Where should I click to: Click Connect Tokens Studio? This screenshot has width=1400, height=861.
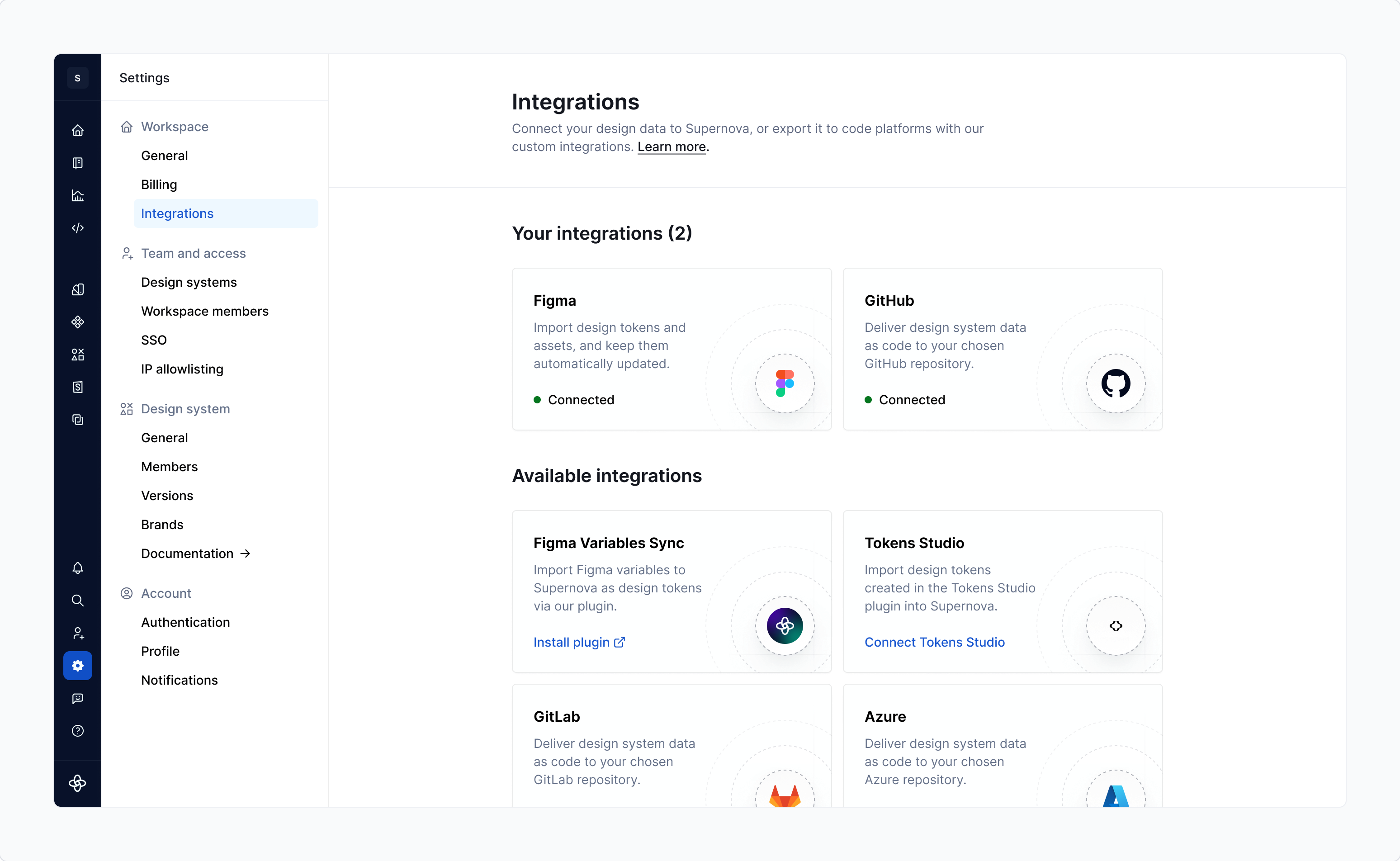coord(934,642)
